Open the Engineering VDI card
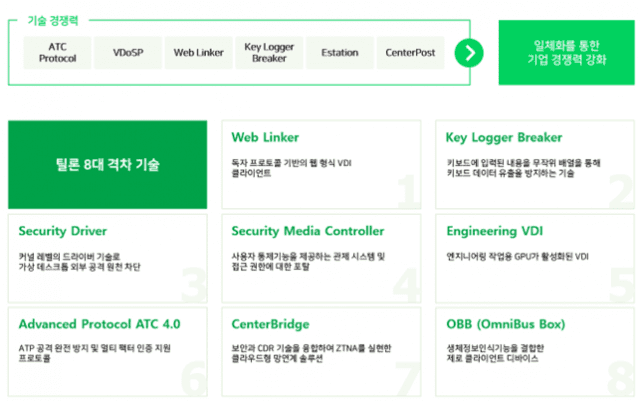This screenshot has width=640, height=401. 535,258
